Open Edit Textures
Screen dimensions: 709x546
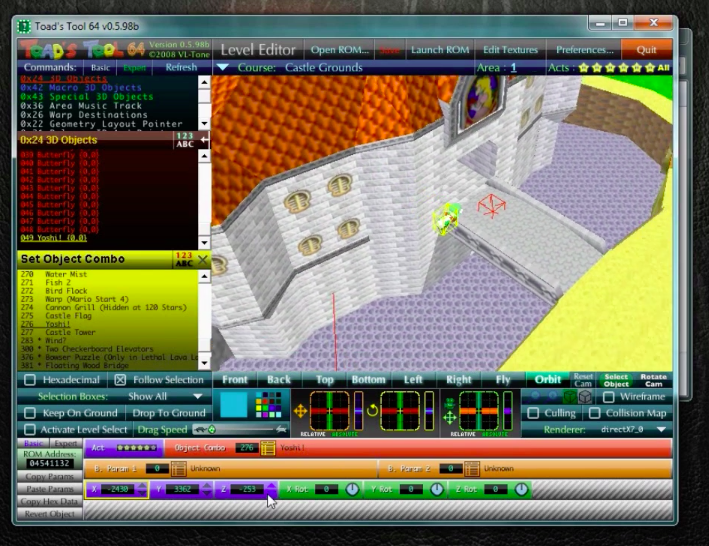click(510, 50)
